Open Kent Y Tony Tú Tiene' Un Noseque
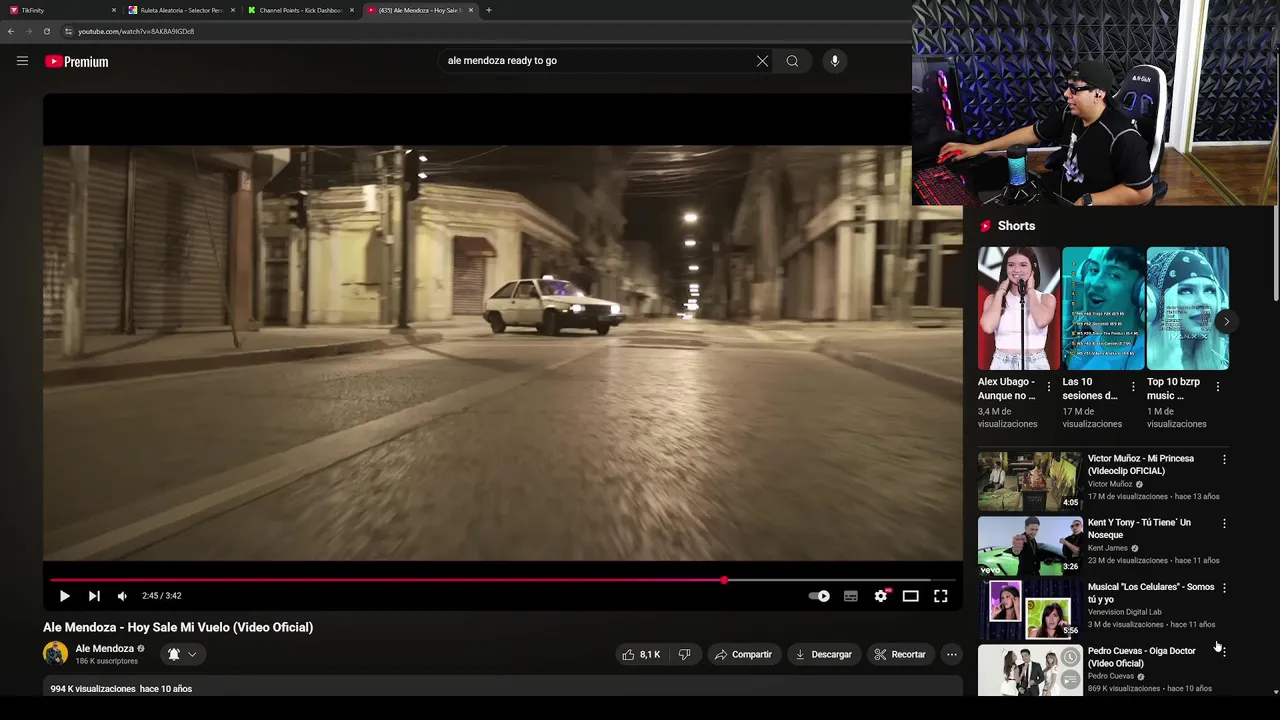 [x=1140, y=529]
